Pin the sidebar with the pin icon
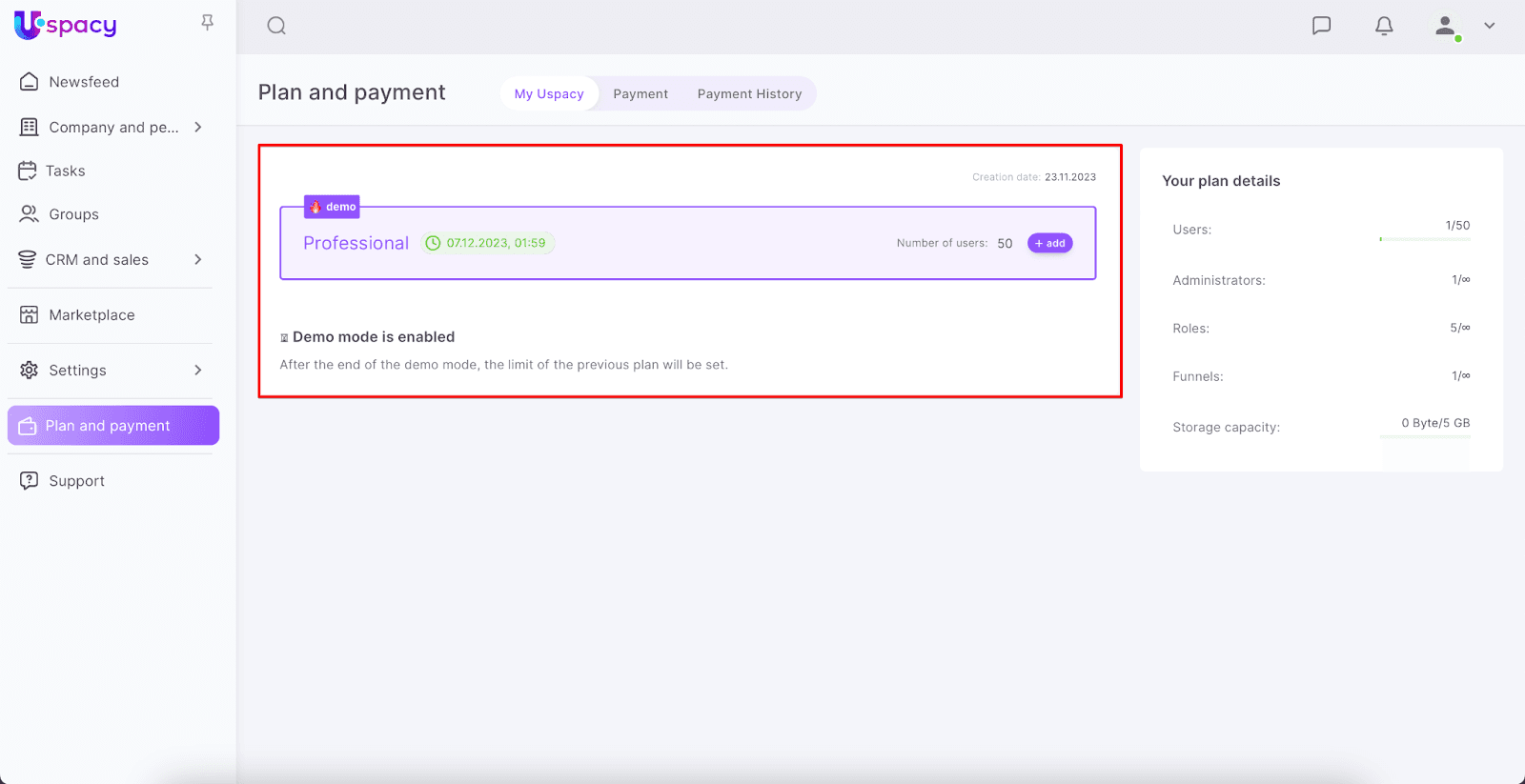 coord(207,23)
